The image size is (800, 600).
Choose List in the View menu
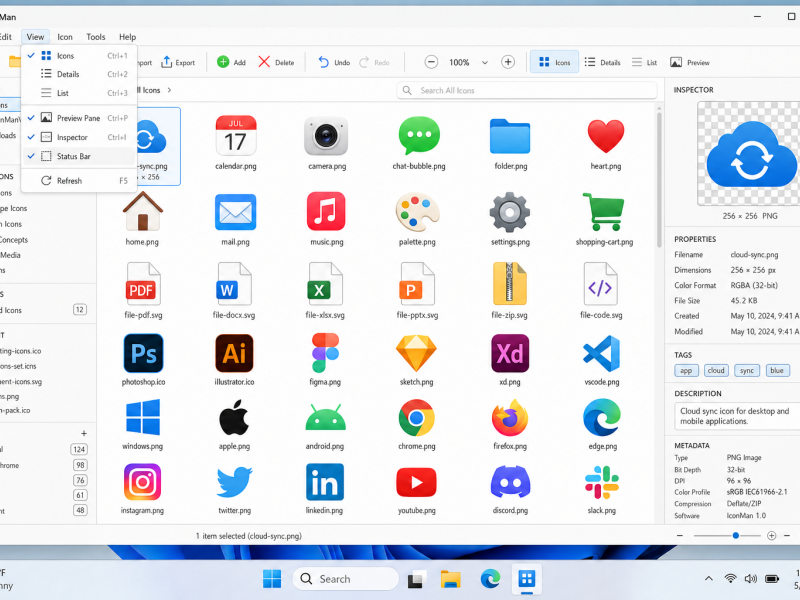pyautogui.click(x=80, y=93)
